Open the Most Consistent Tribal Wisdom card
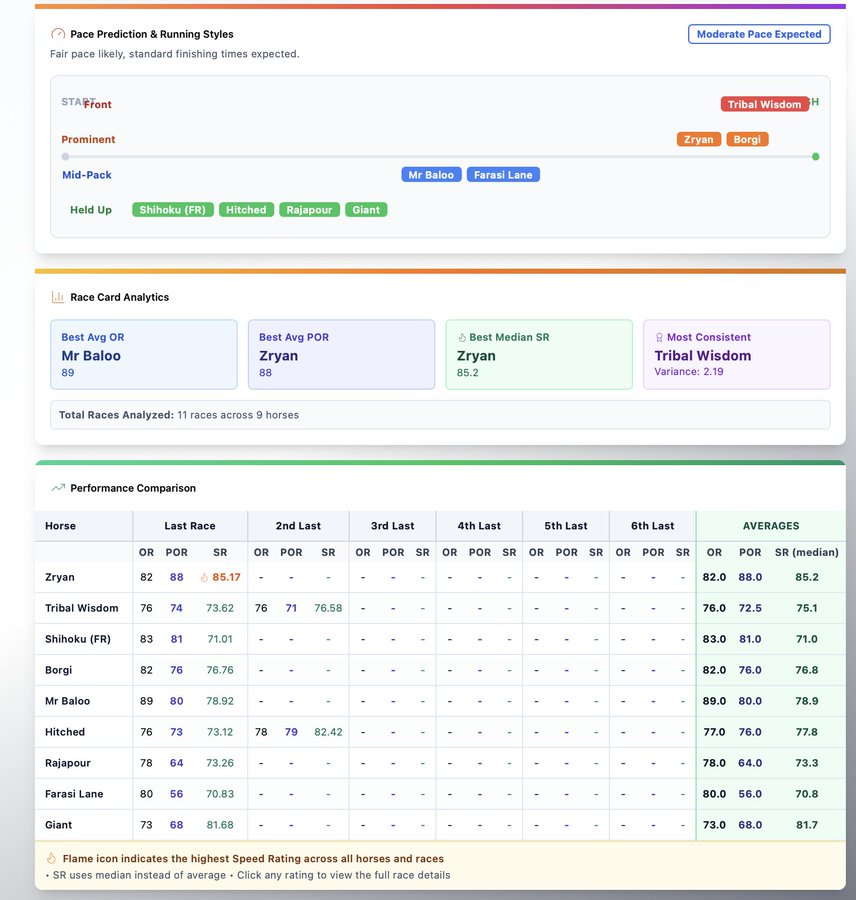Screen dimensions: 856x900 pos(737,355)
